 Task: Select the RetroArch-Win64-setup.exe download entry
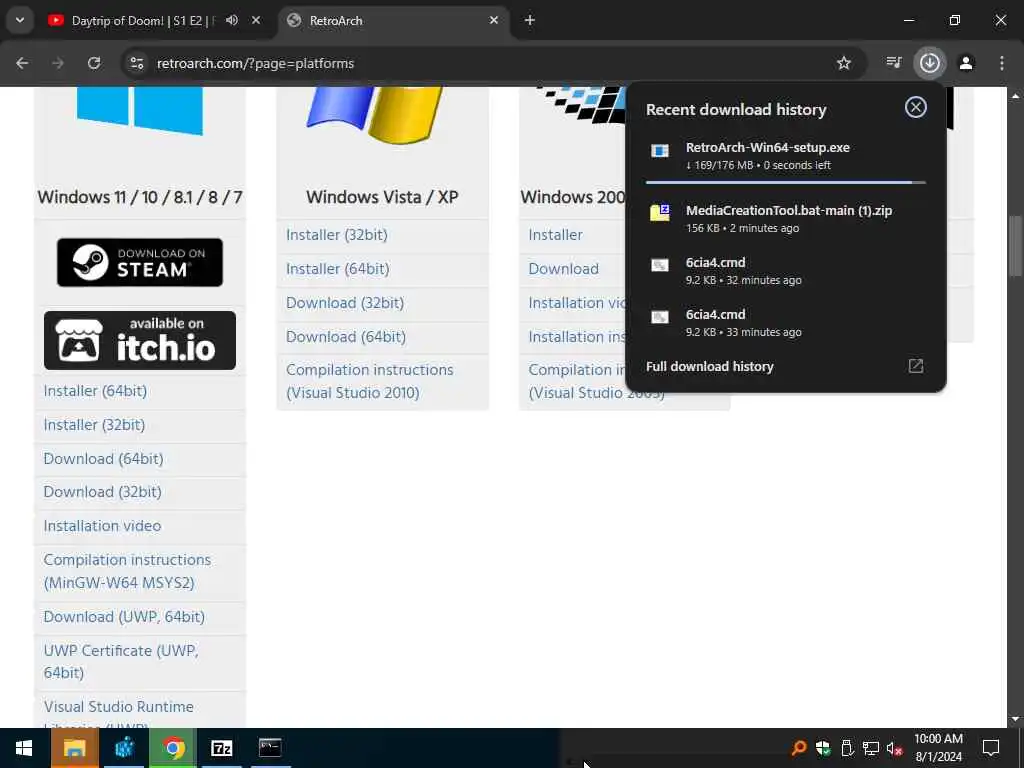(785, 155)
